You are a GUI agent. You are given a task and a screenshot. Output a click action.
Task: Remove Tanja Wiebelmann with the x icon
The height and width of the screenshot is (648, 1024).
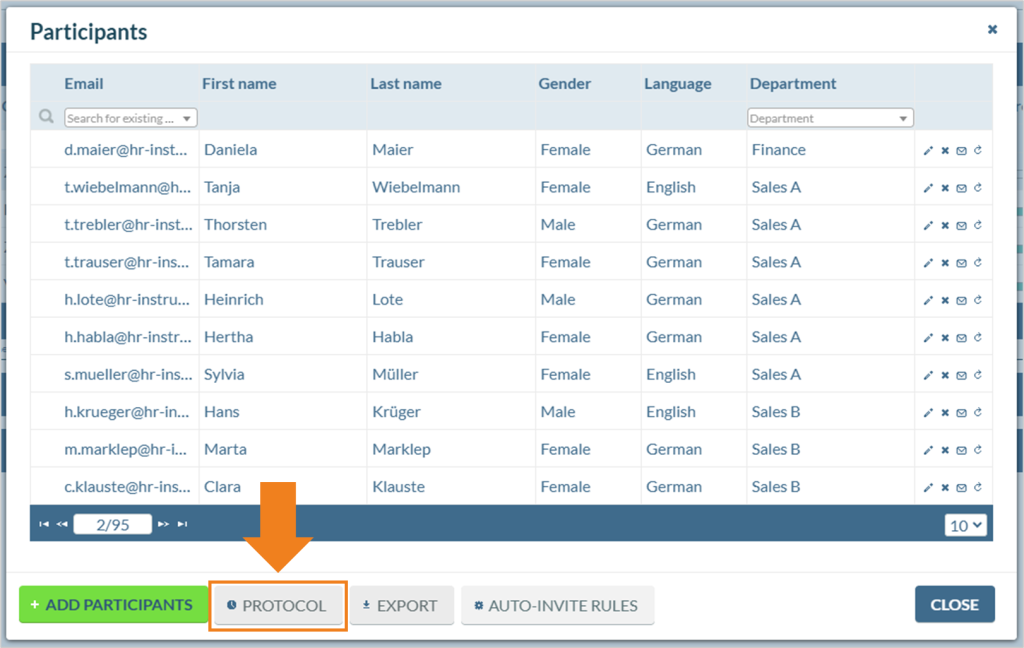[945, 188]
